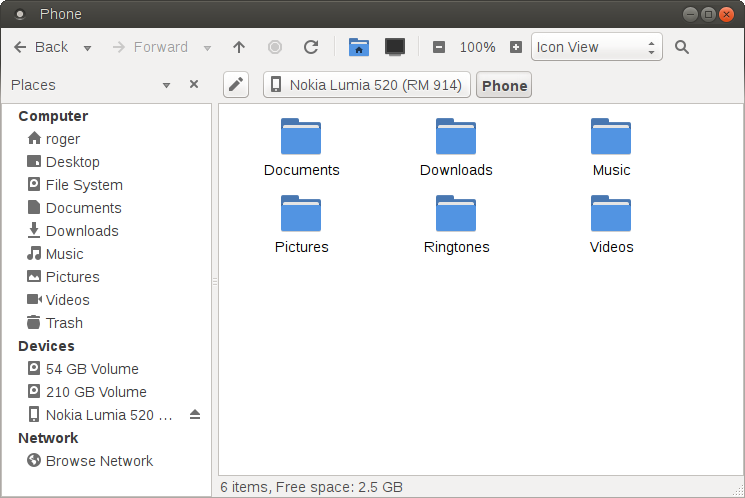Click the Devices section heading
This screenshot has width=745, height=498.
46,346
